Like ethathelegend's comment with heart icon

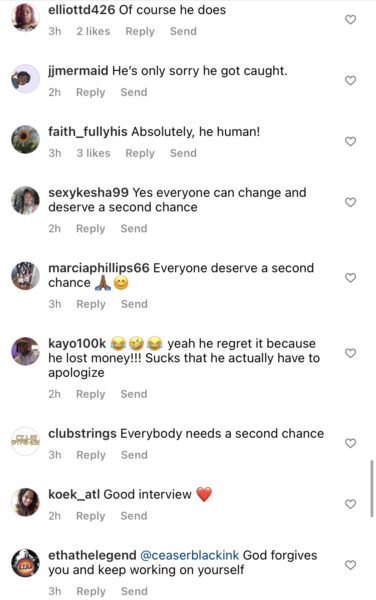click(x=350, y=565)
